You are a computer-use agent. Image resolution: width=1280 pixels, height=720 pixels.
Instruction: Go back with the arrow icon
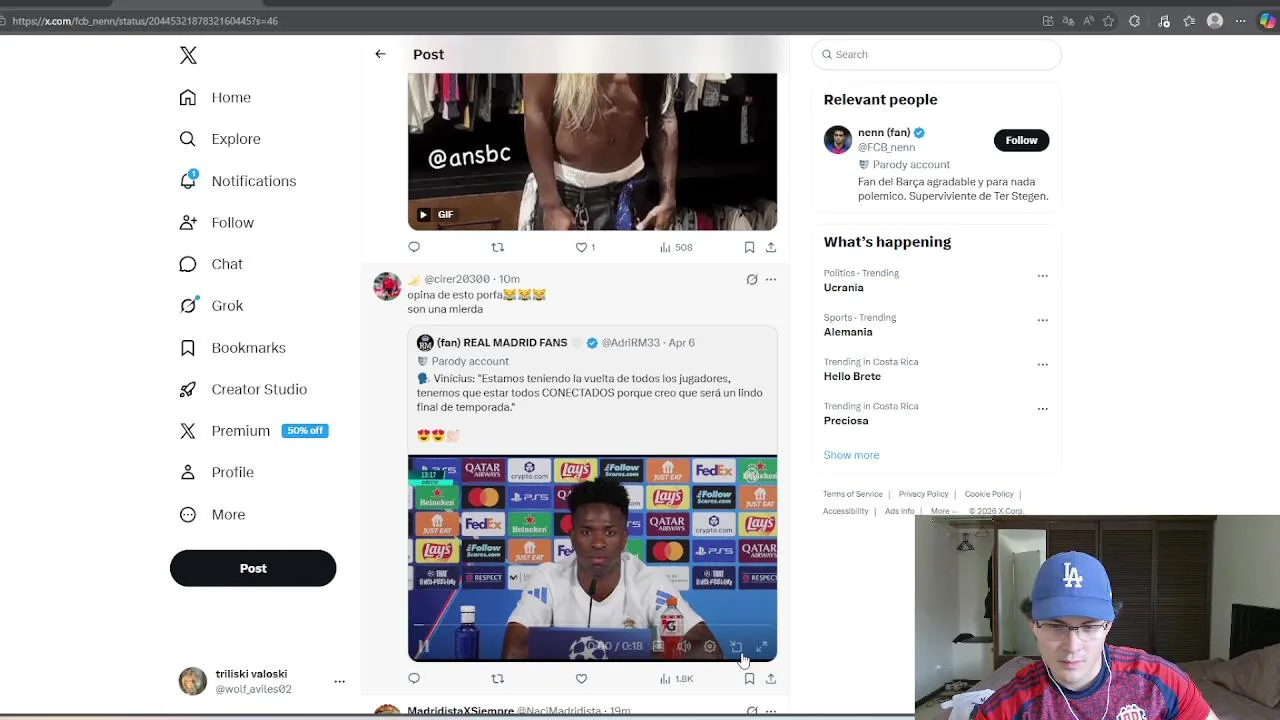point(380,54)
